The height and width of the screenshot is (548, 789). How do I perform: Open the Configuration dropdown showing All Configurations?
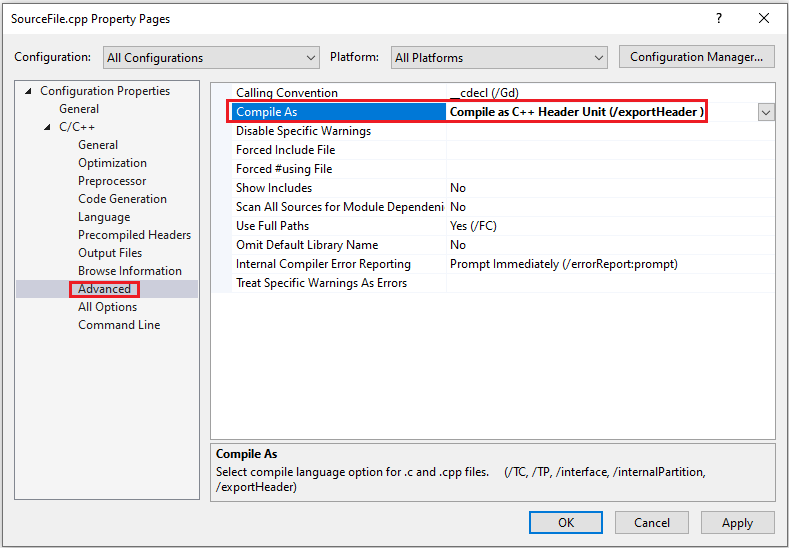coord(211,58)
